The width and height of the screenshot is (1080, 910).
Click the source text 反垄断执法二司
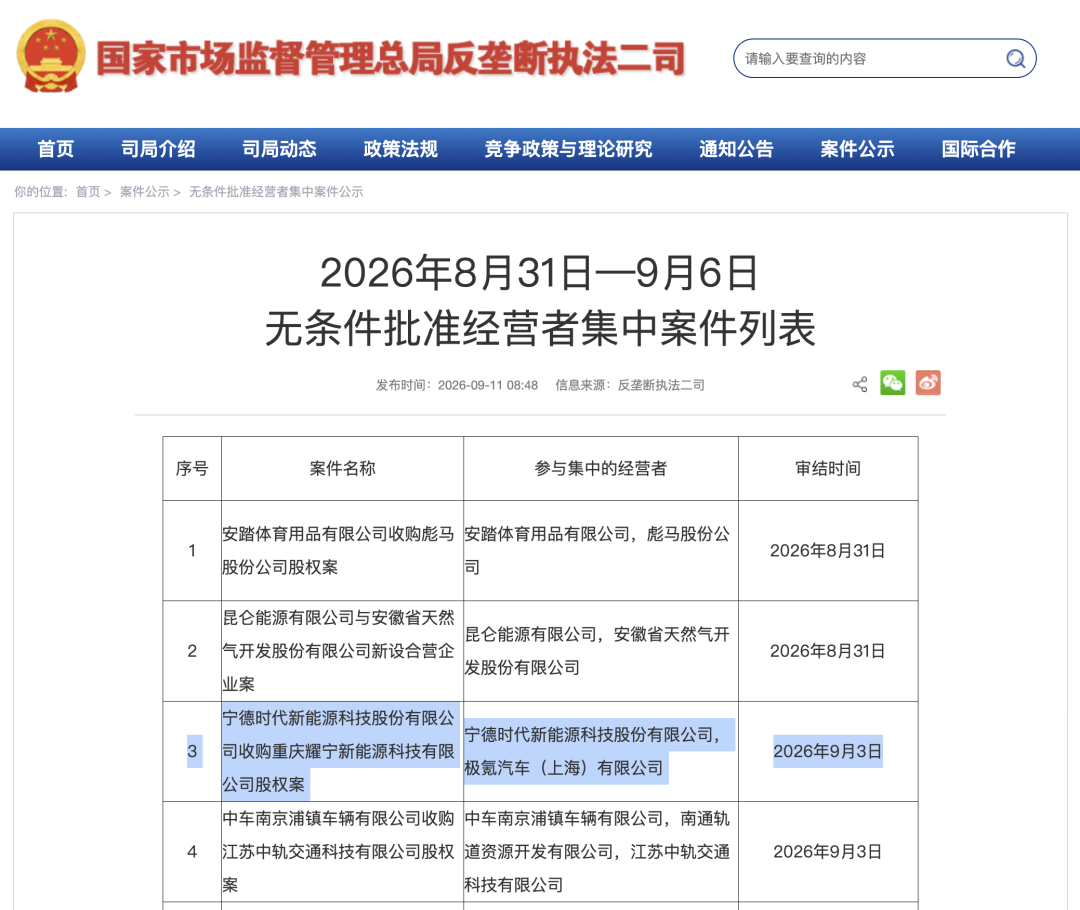661,385
